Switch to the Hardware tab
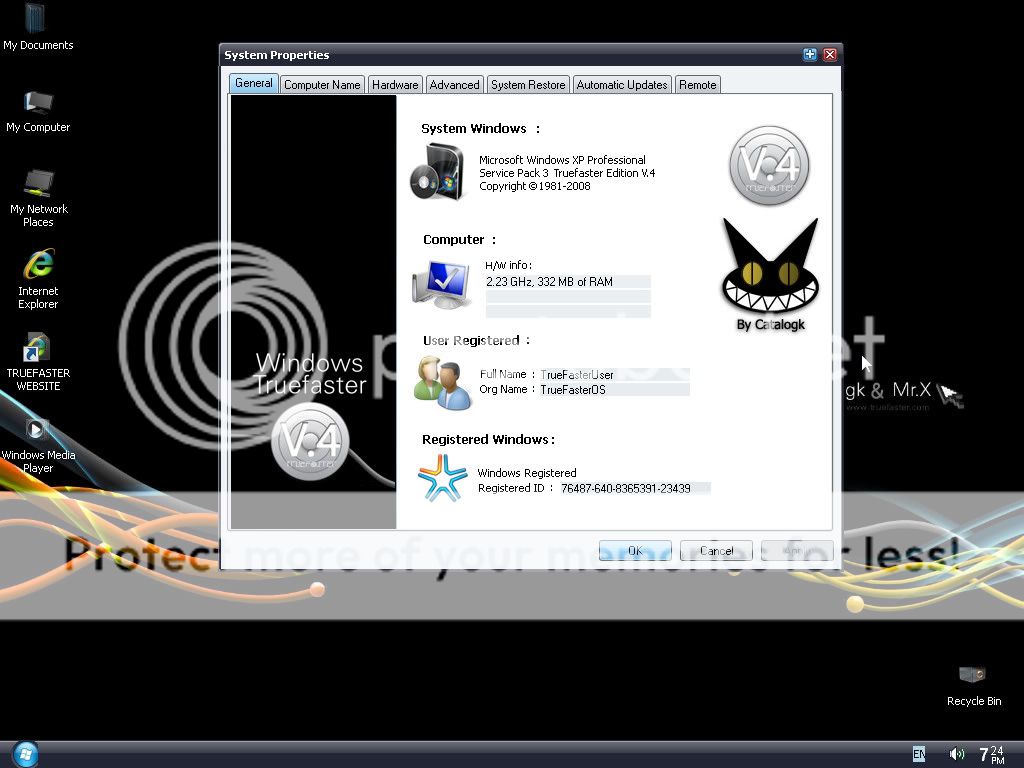The height and width of the screenshot is (768, 1024). tap(395, 85)
